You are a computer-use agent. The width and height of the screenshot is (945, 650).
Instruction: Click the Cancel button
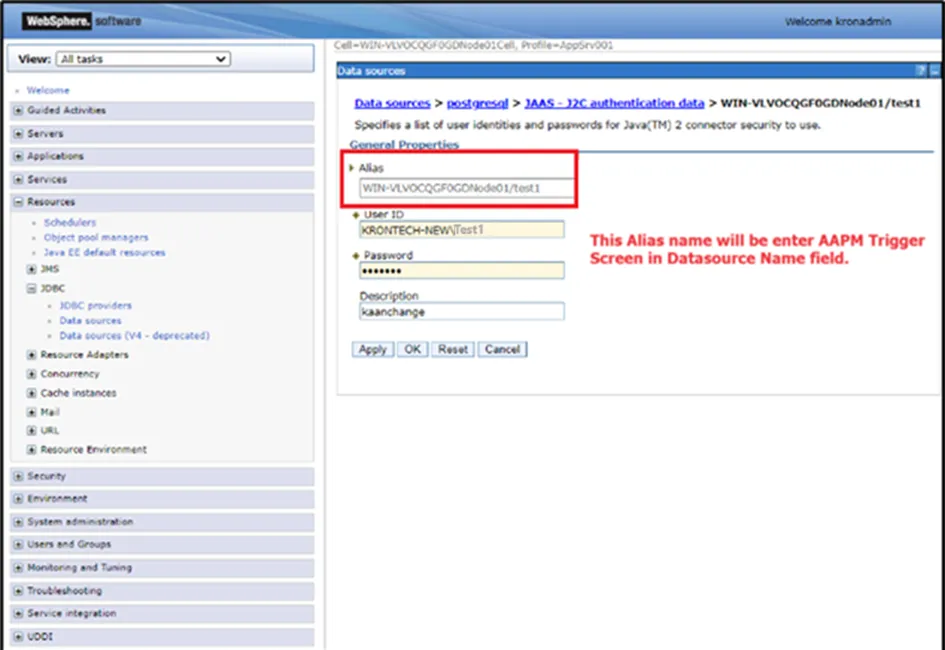point(502,349)
